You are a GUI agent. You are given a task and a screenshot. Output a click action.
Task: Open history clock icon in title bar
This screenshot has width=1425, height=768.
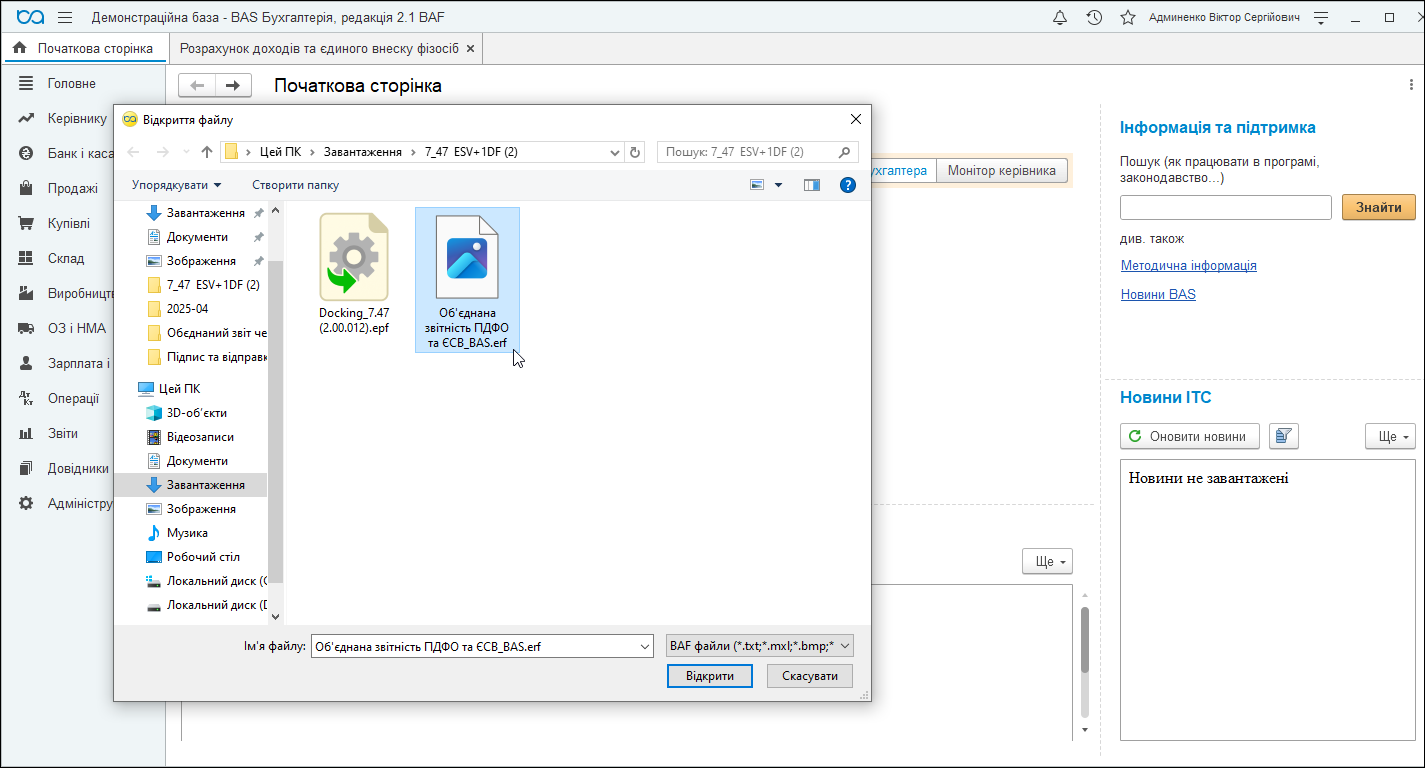click(x=1094, y=18)
